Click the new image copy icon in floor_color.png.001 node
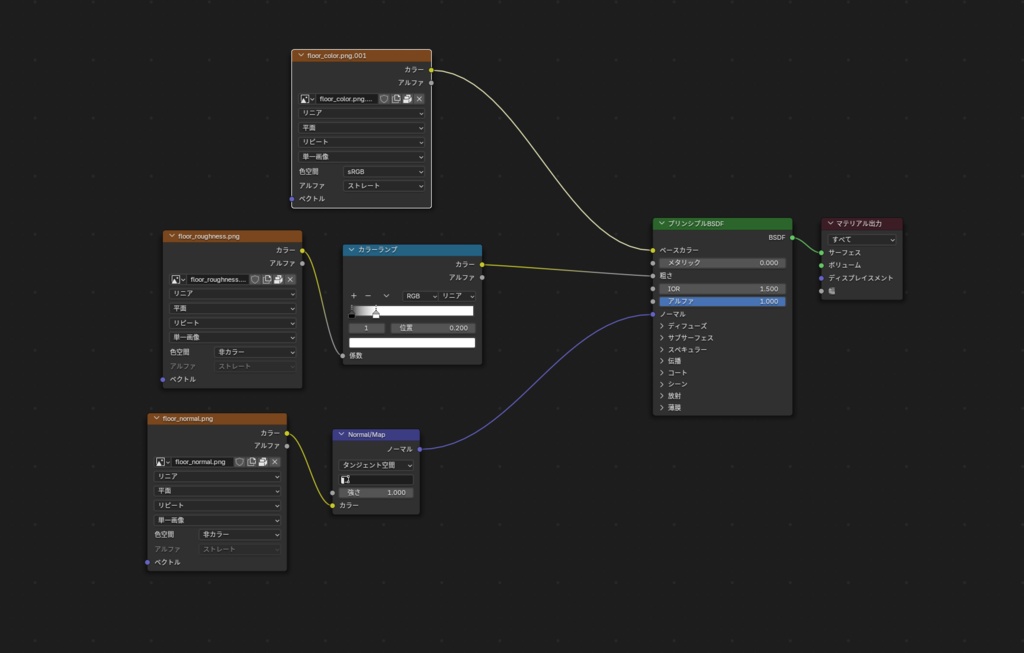This screenshot has width=1024, height=653. pyautogui.click(x=396, y=99)
